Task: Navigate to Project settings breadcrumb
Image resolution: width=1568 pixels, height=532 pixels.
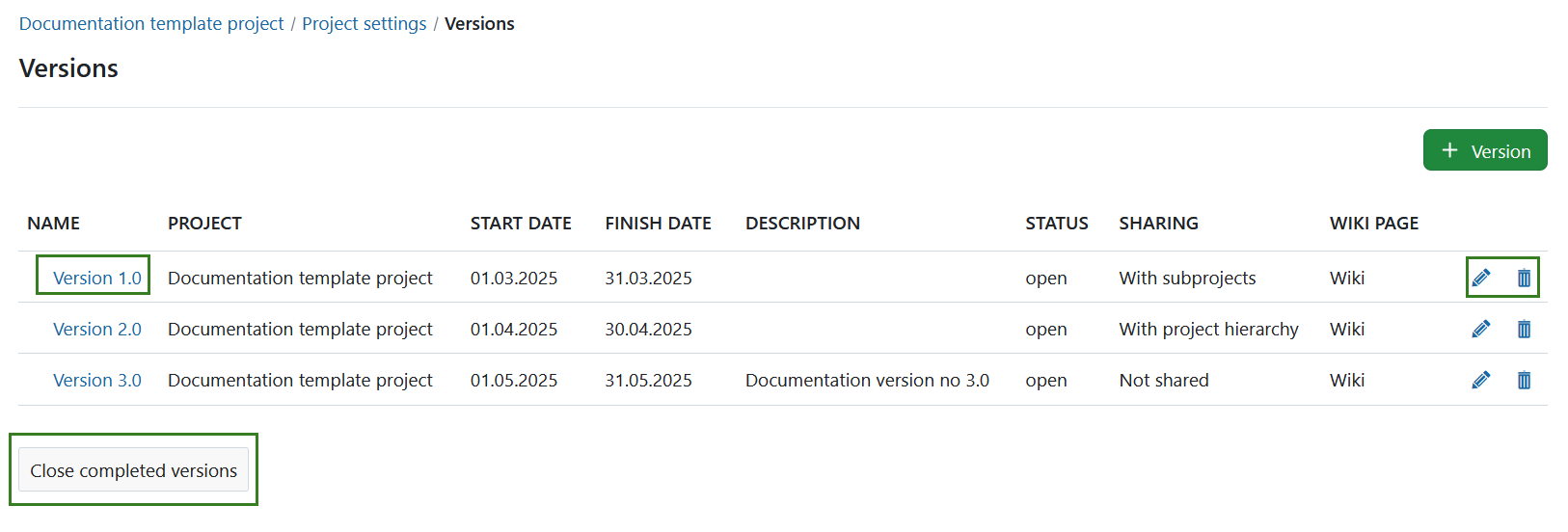Action: [364, 23]
